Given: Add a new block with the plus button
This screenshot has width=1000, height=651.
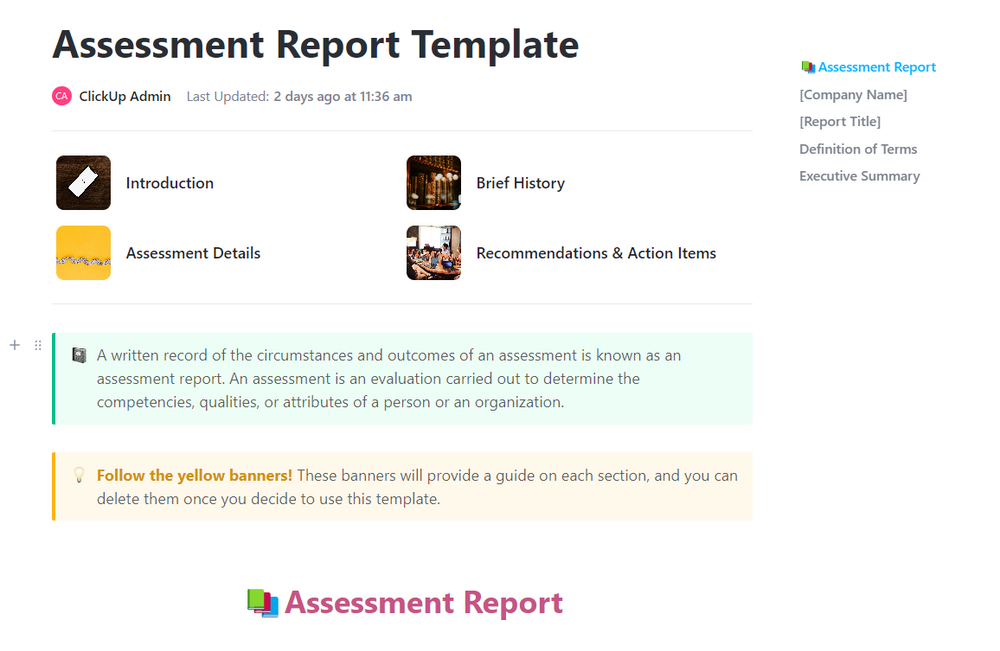Looking at the screenshot, I should coord(14,345).
